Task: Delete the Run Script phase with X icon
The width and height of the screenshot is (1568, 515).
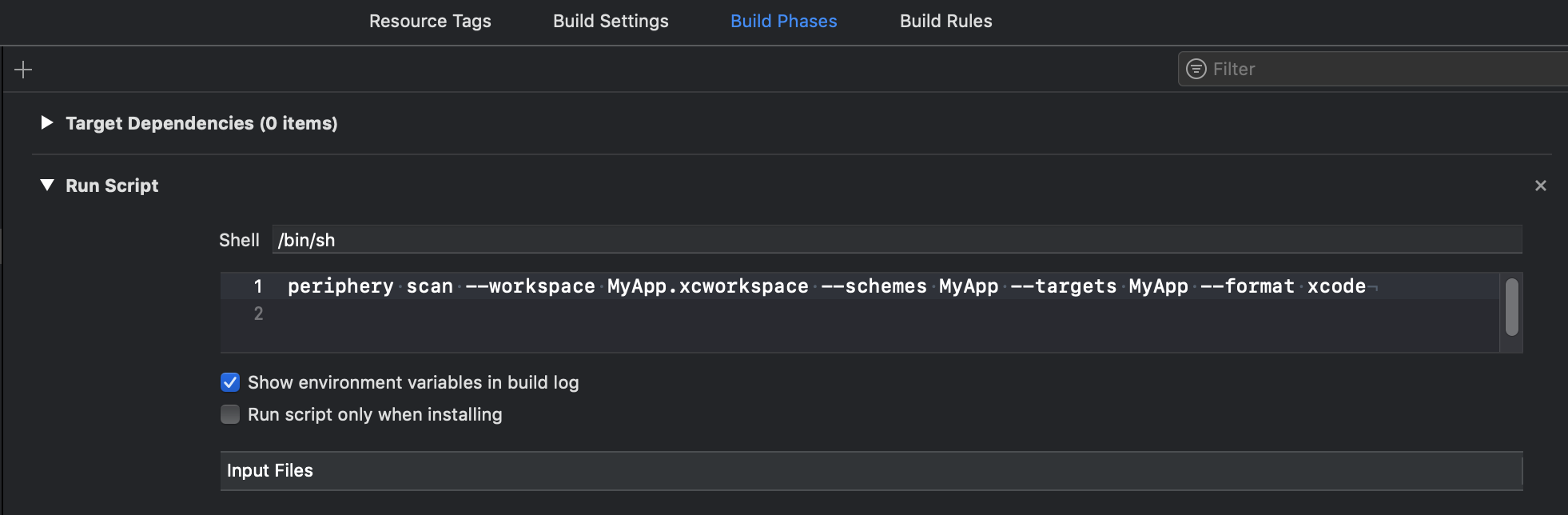Action: coord(1540,186)
